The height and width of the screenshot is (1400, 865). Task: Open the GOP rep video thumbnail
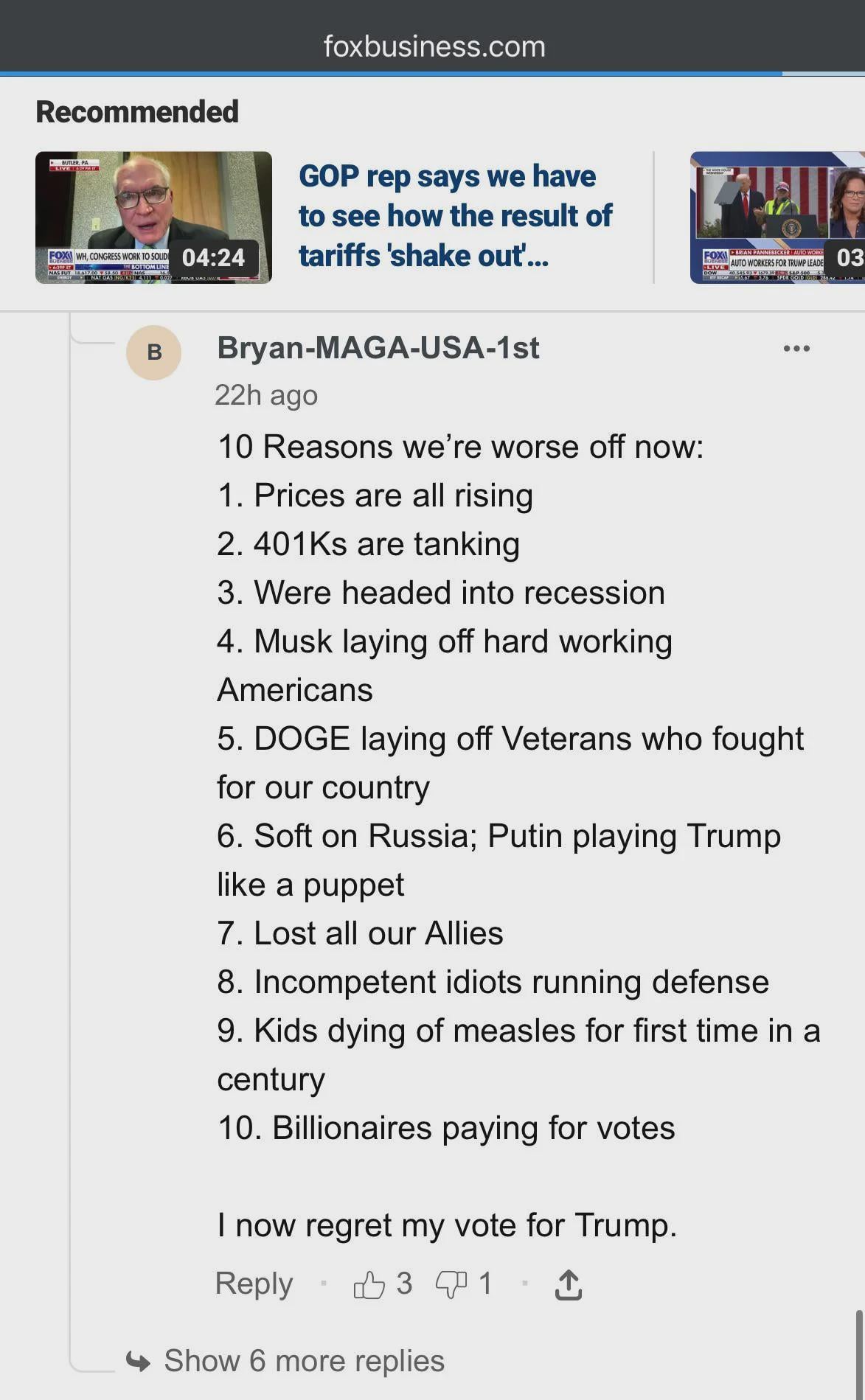153,217
